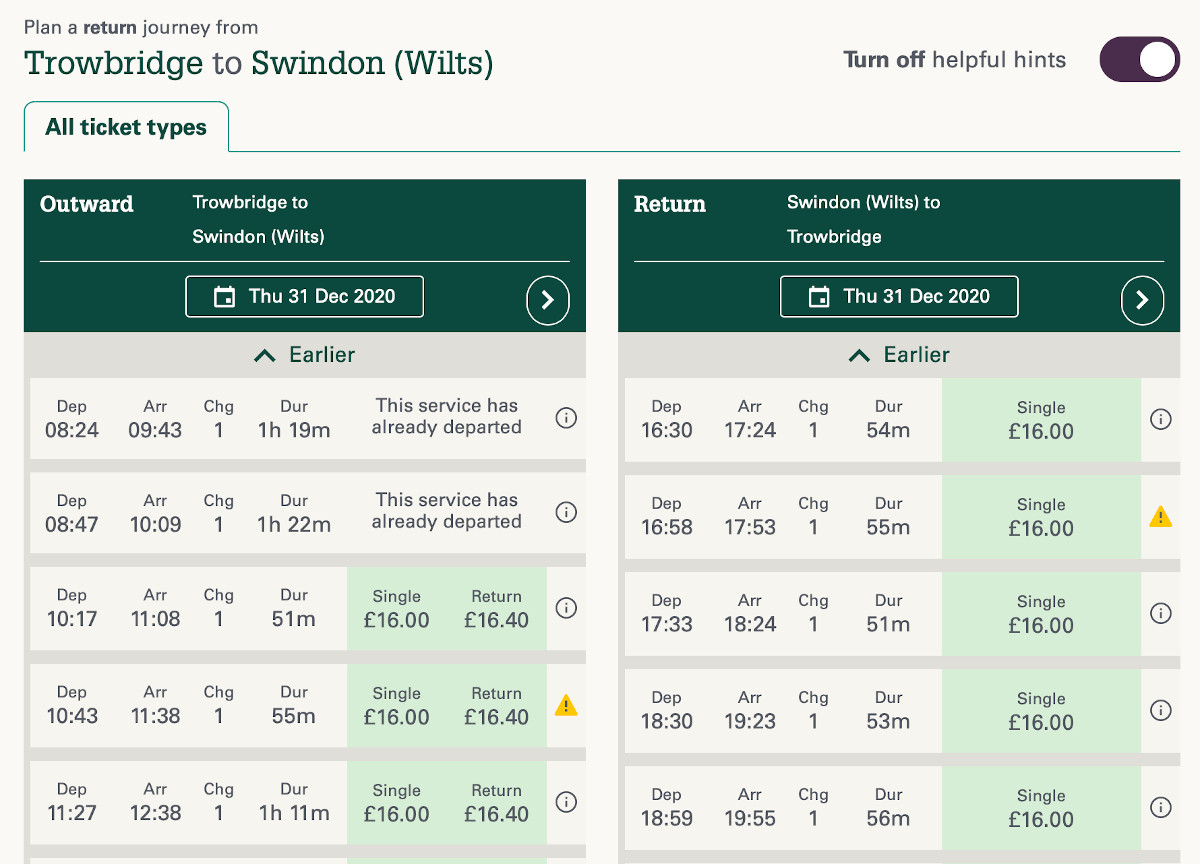
Task: Show earlier outward trains
Action: (305, 355)
